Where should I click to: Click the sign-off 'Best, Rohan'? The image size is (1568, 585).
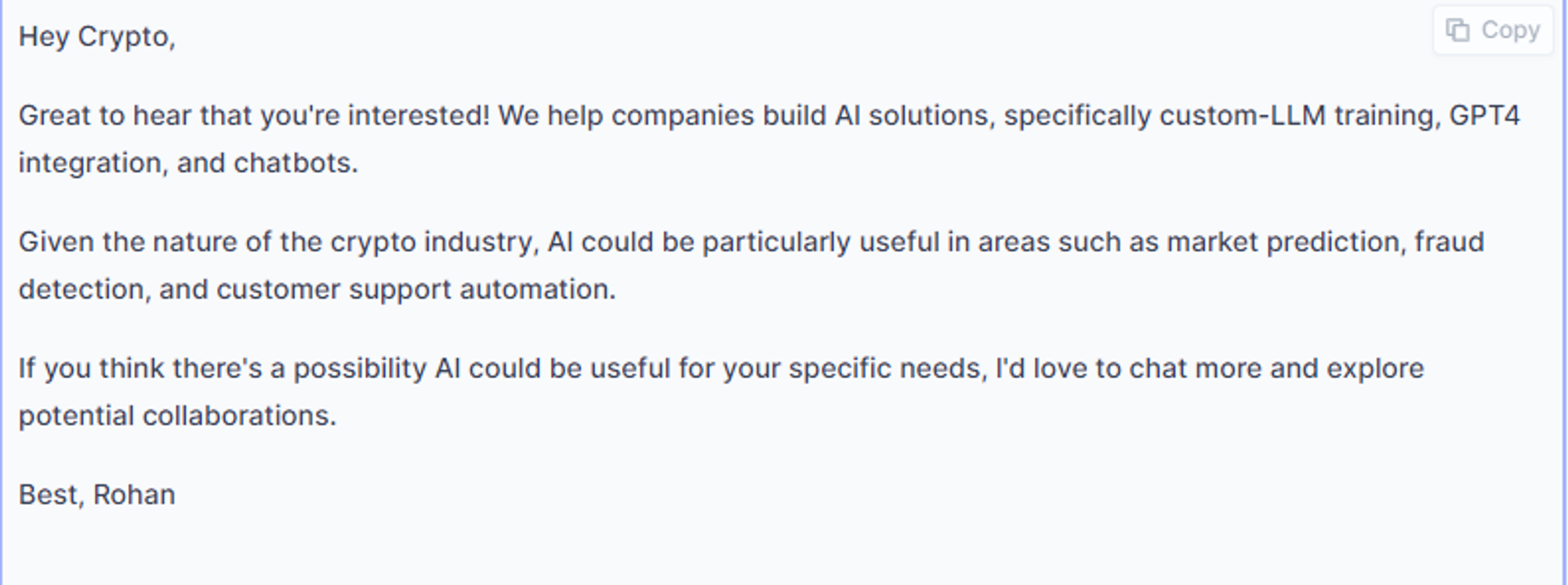click(97, 495)
